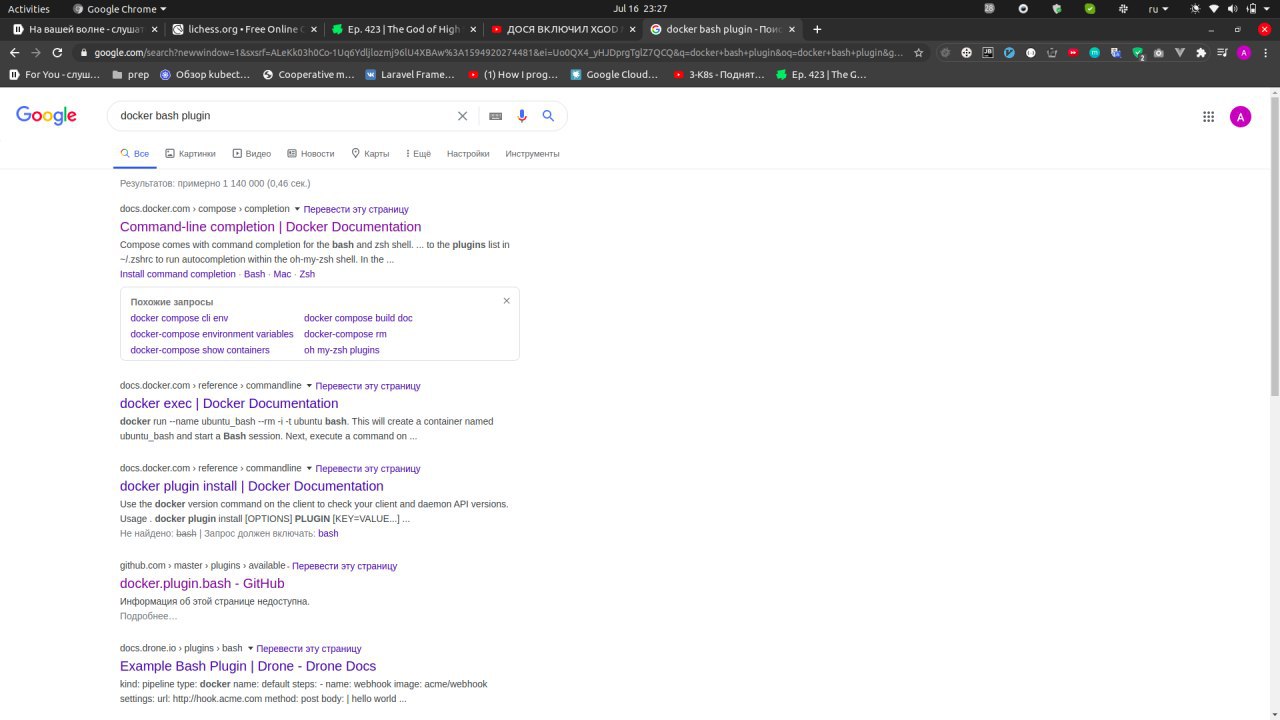The width and height of the screenshot is (1280, 720).
Task: Click the Slack tray icon
Action: click(1123, 9)
